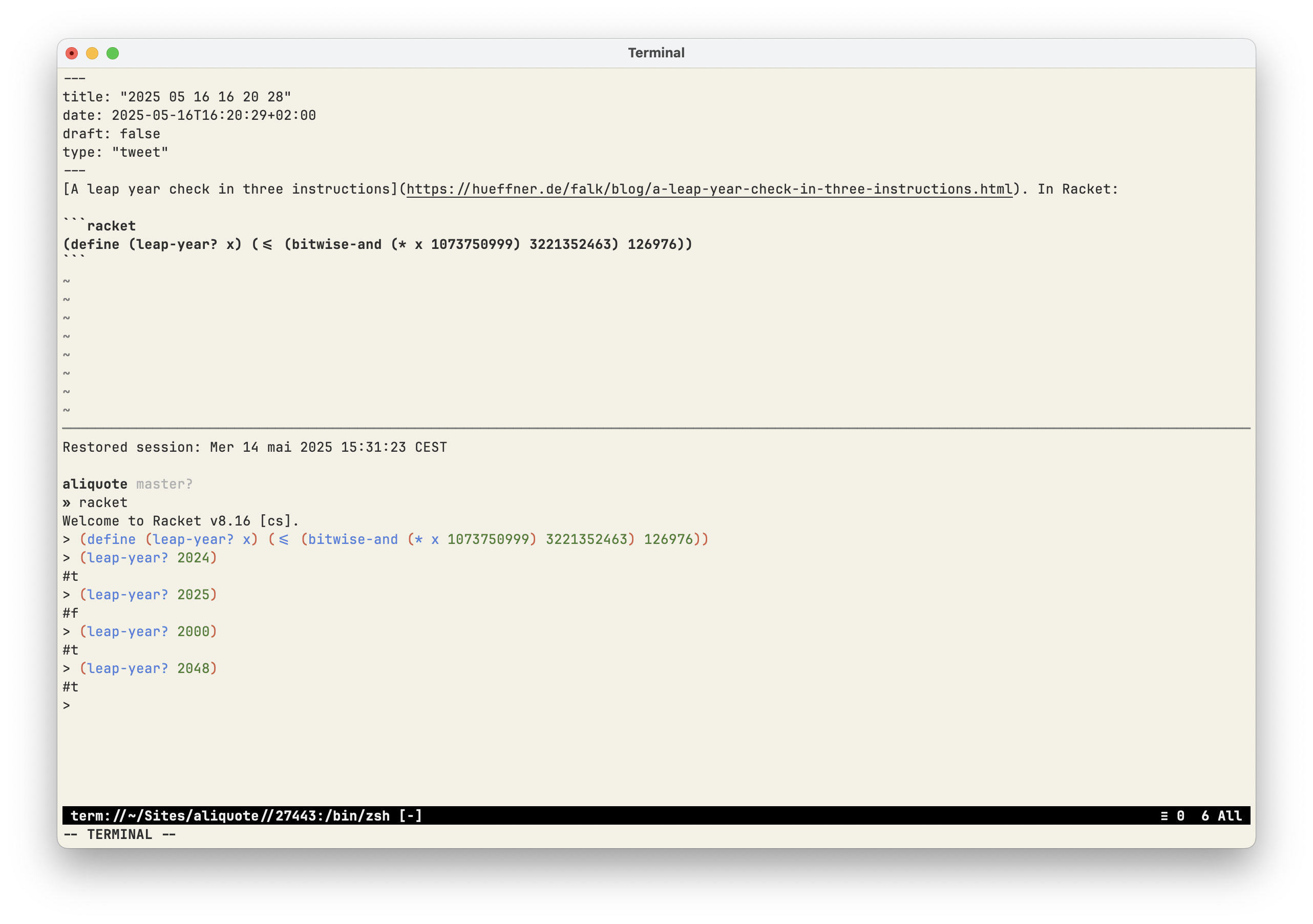Image resolution: width=1313 pixels, height=924 pixels.
Task: Click the horizontal split separator line
Action: (x=656, y=428)
